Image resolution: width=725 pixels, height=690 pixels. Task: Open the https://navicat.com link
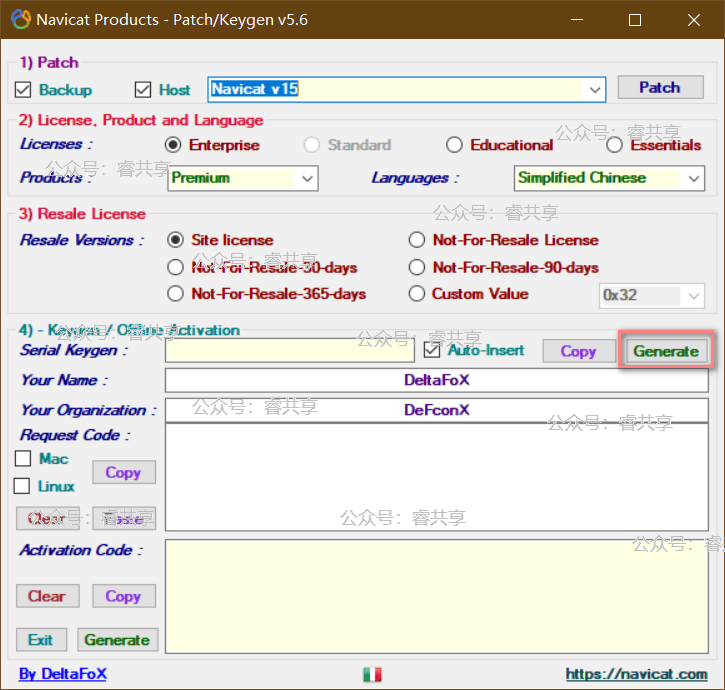[x=637, y=674]
